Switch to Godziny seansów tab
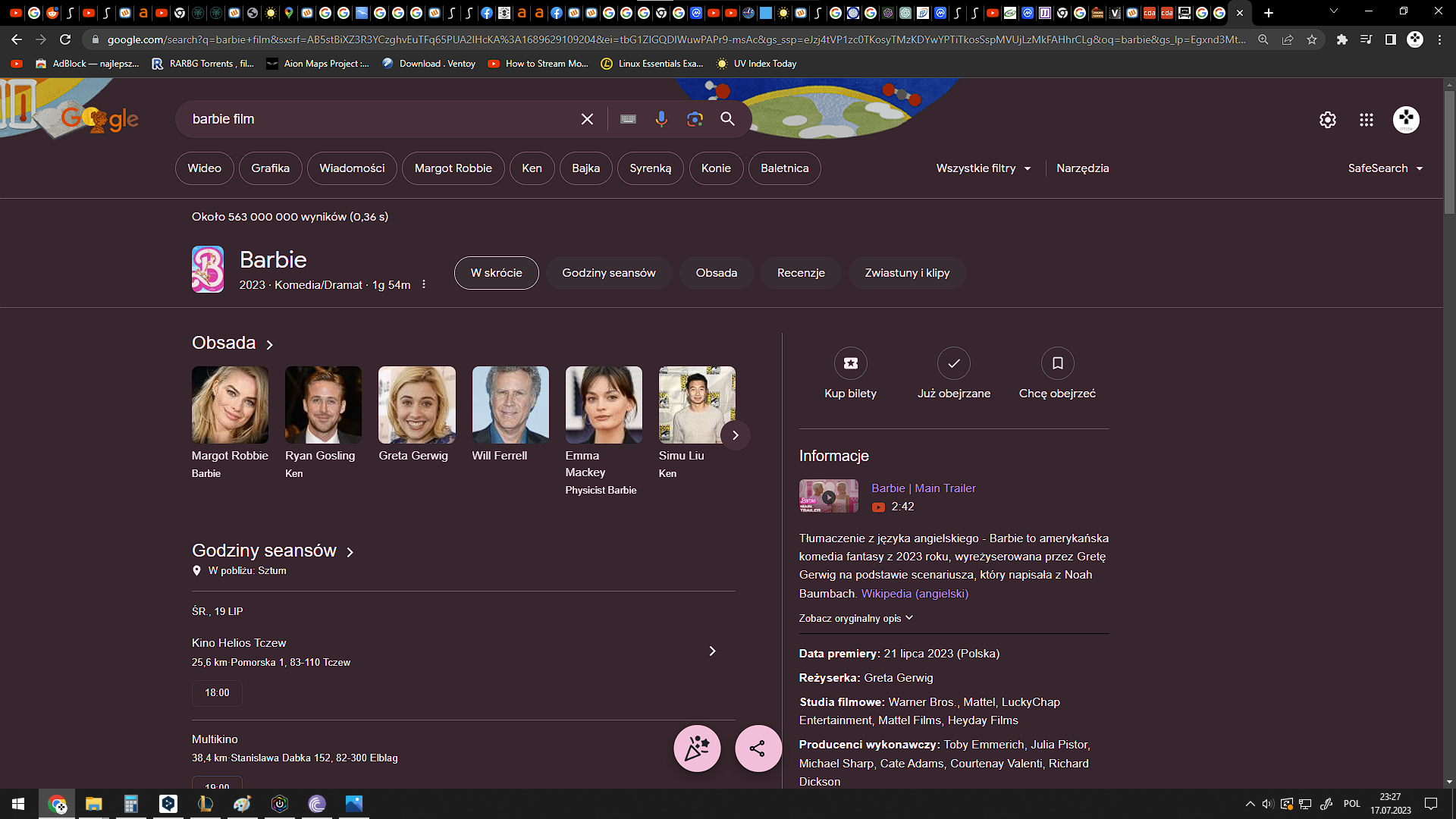Screen dimensions: 1456x819 608,273
